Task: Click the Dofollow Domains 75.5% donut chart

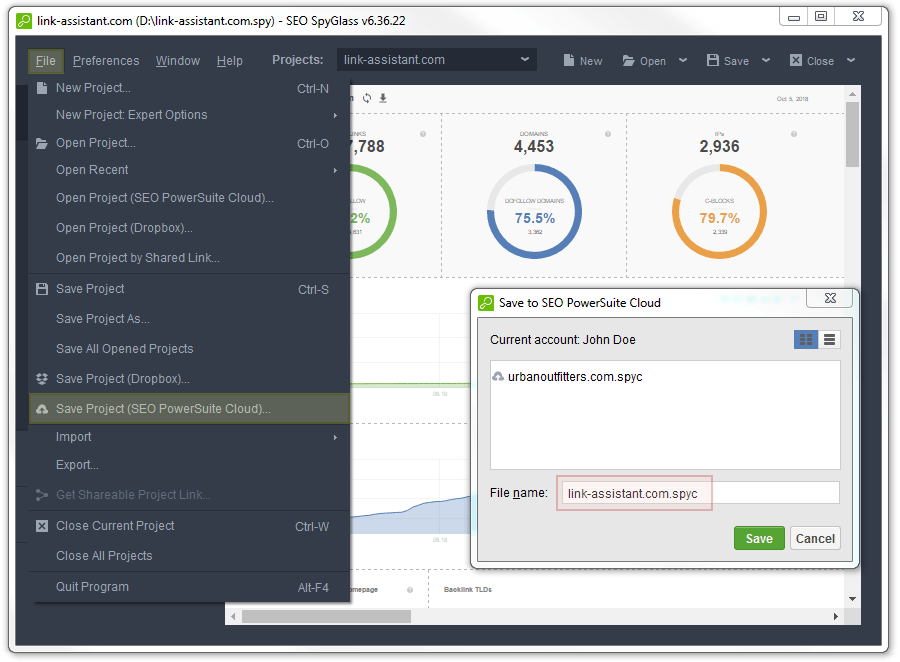Action: pos(534,212)
